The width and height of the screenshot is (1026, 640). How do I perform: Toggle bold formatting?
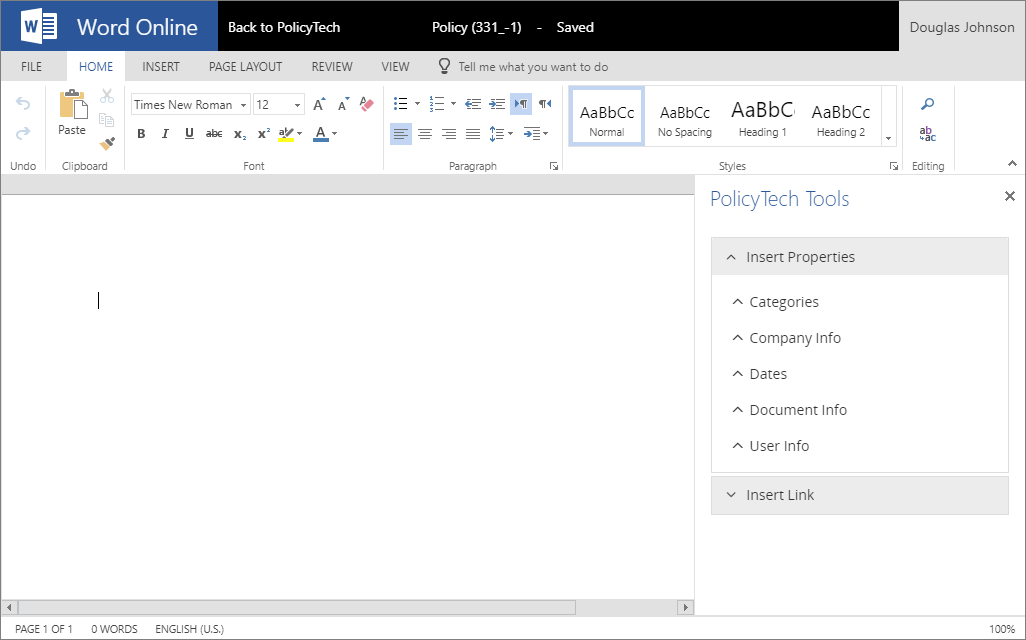[x=141, y=133]
